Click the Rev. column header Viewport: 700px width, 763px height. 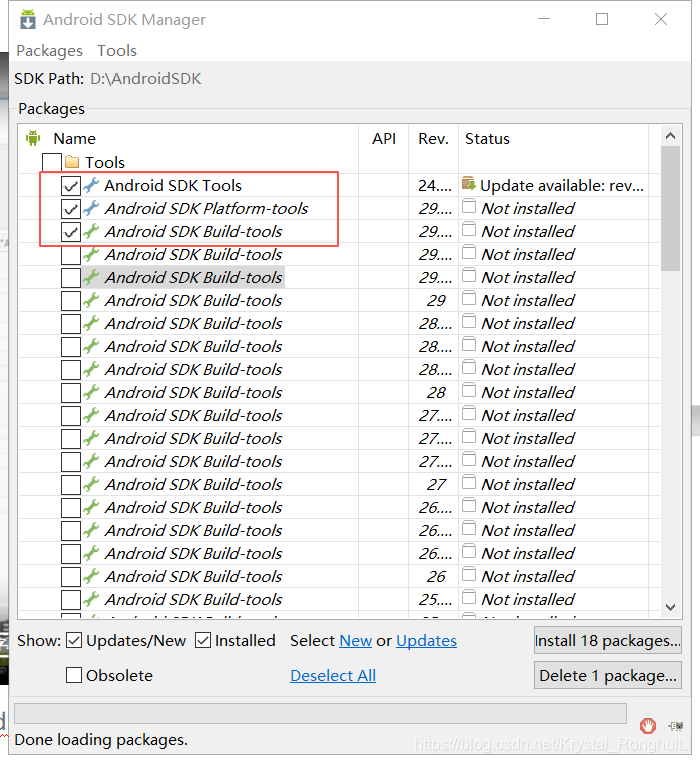433,138
